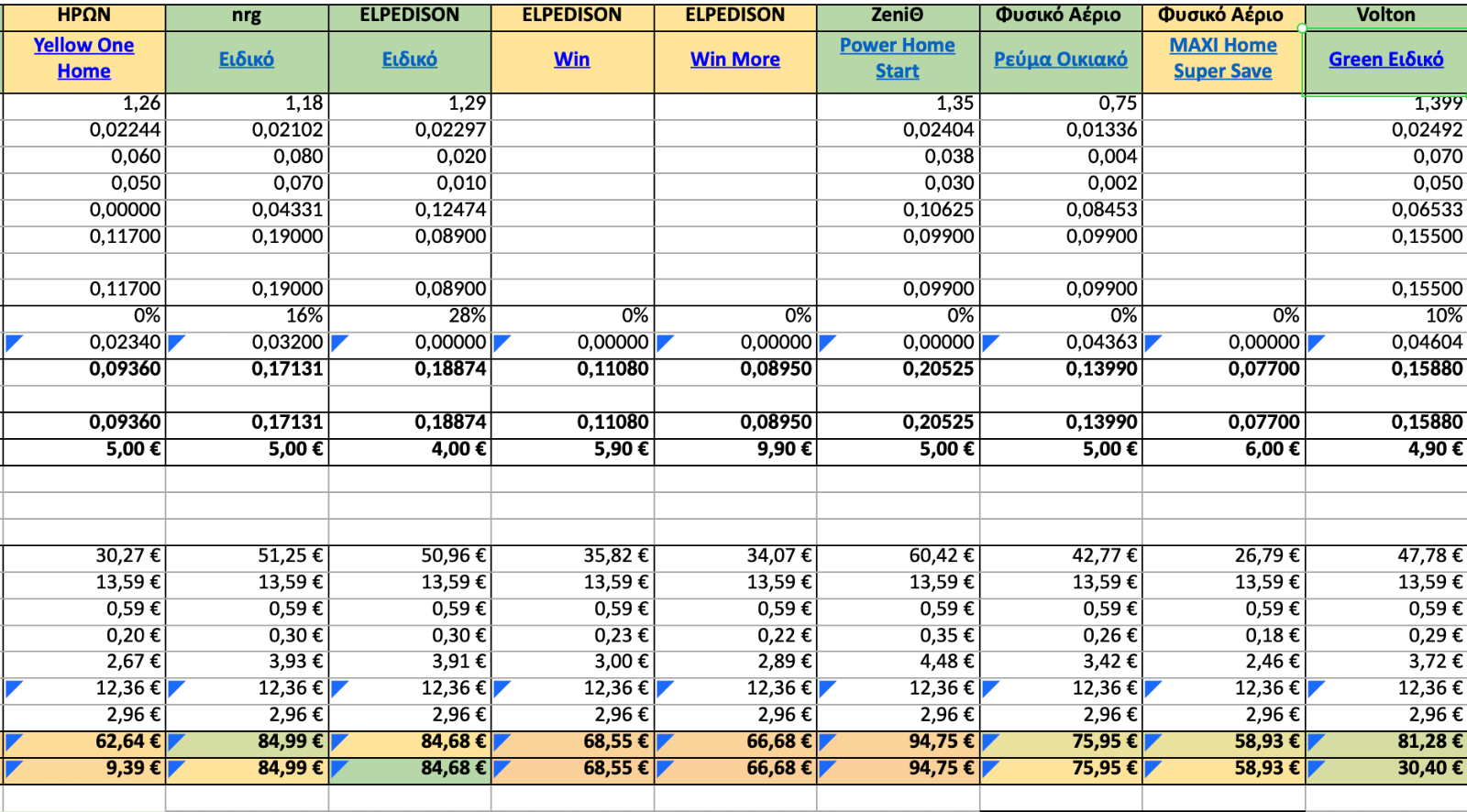Open the Ειδικό link under first ELPEDISON
The image size is (1467, 812).
[410, 60]
